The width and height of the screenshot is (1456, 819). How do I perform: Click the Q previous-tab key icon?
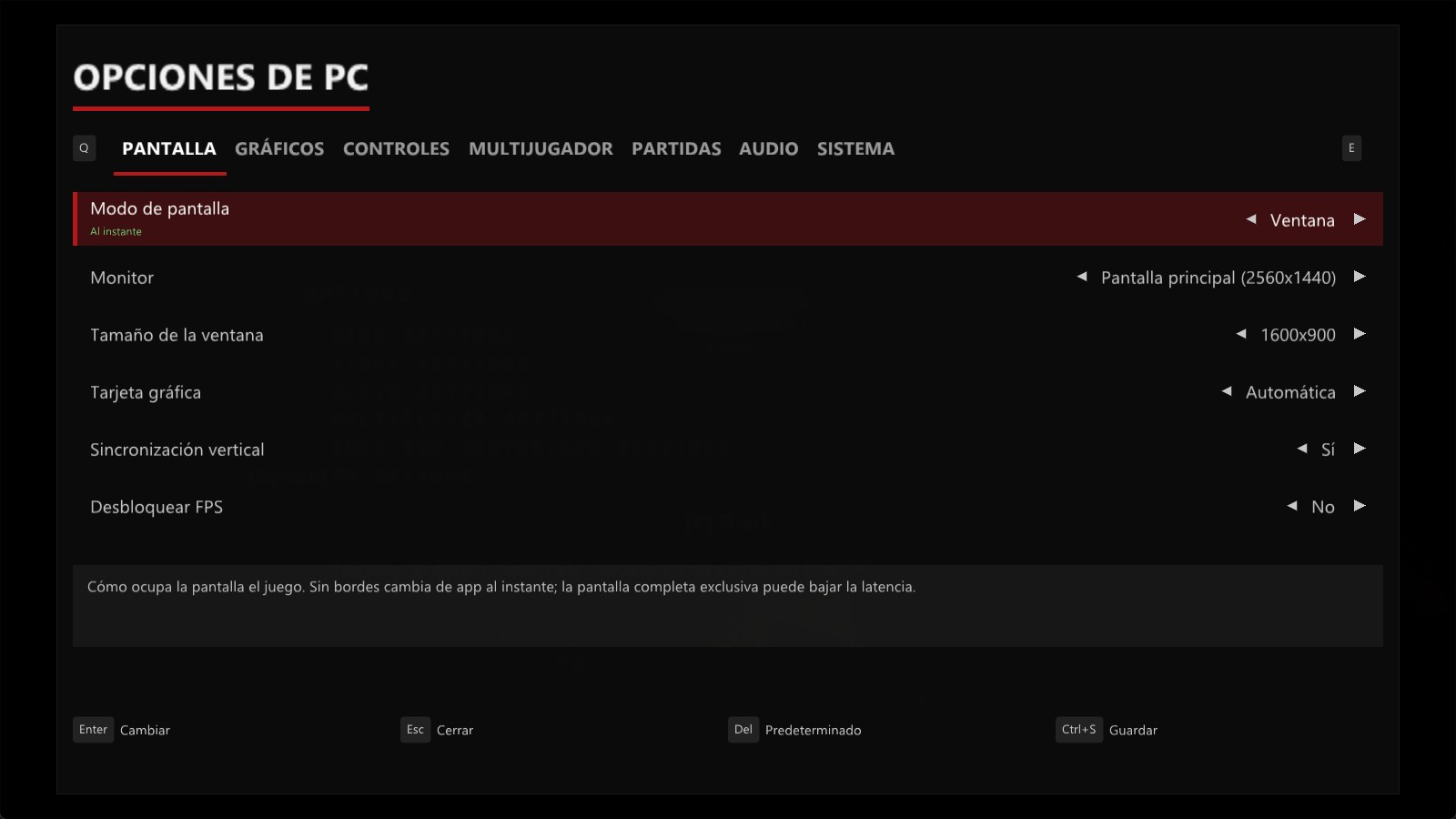point(84,148)
